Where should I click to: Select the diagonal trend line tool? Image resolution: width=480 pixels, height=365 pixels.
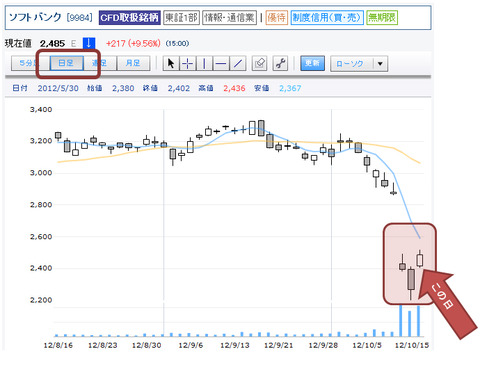(238, 63)
